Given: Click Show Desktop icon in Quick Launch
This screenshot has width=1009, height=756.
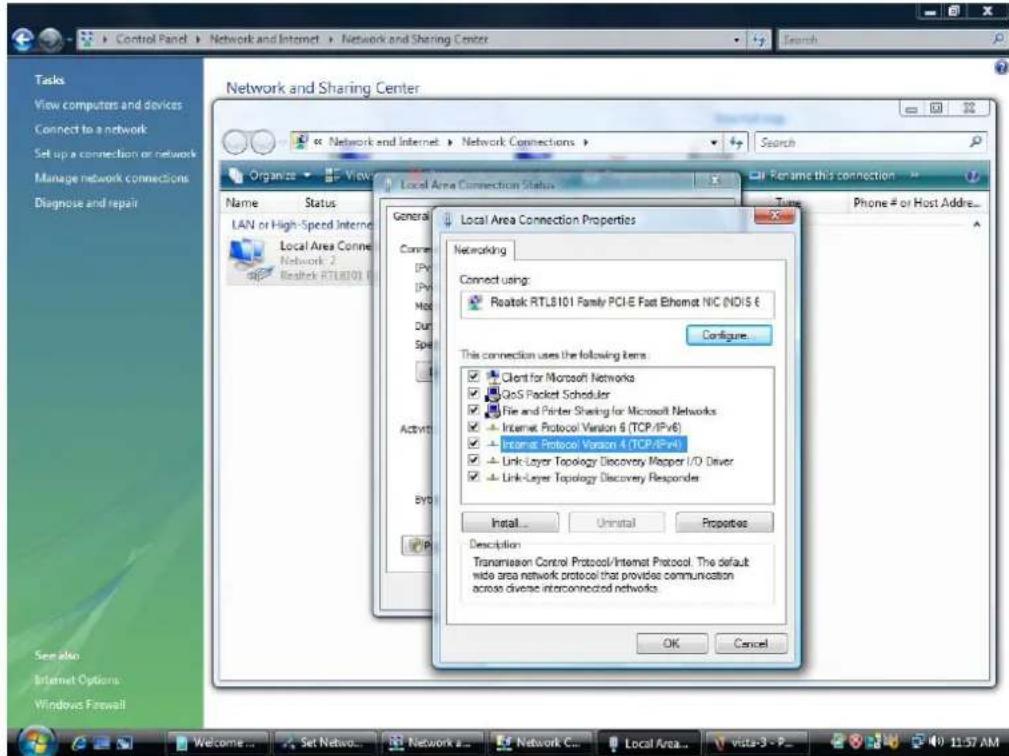Looking at the screenshot, I should 101,743.
